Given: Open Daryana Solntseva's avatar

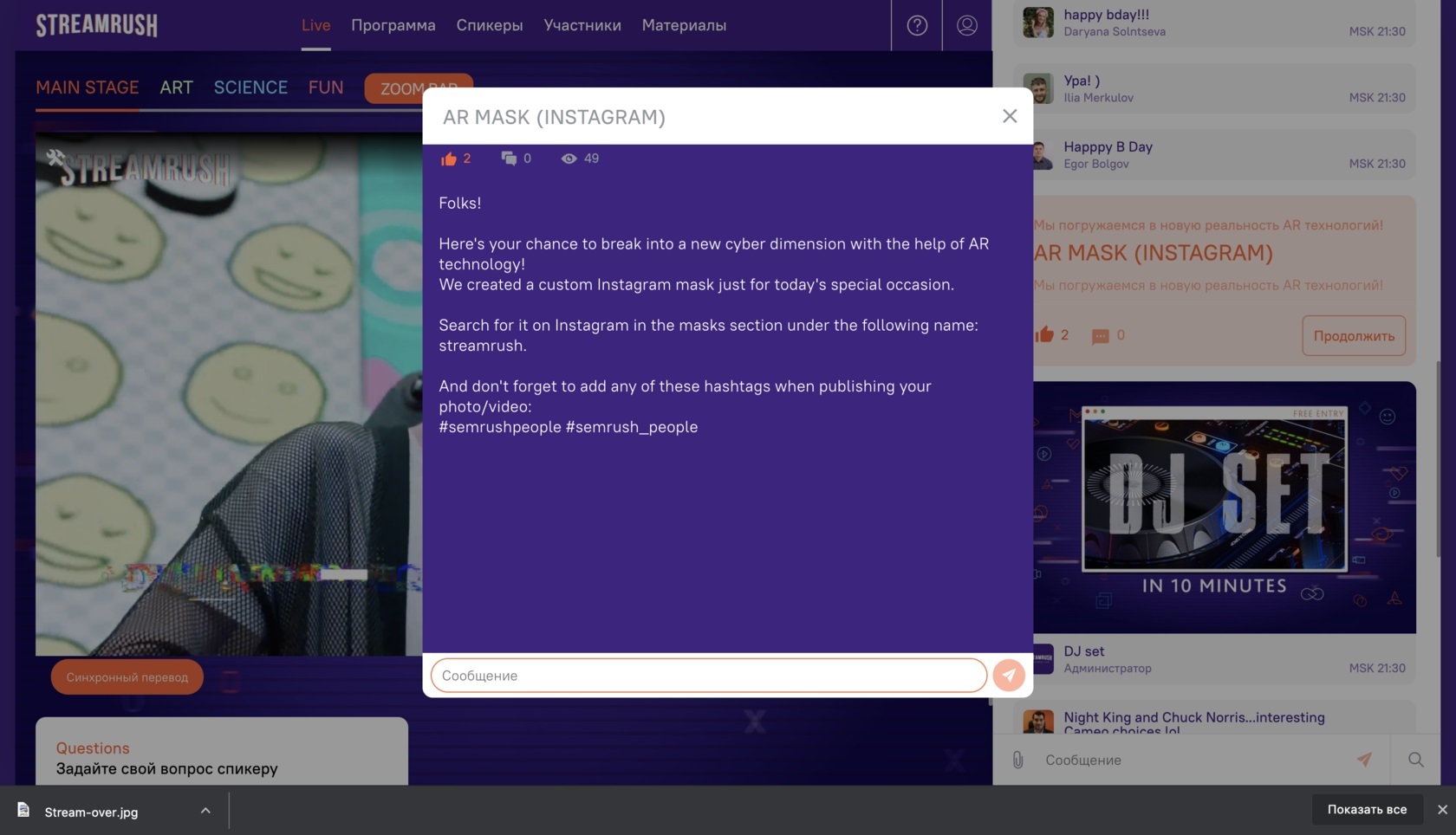Looking at the screenshot, I should pyautogui.click(x=1038, y=23).
